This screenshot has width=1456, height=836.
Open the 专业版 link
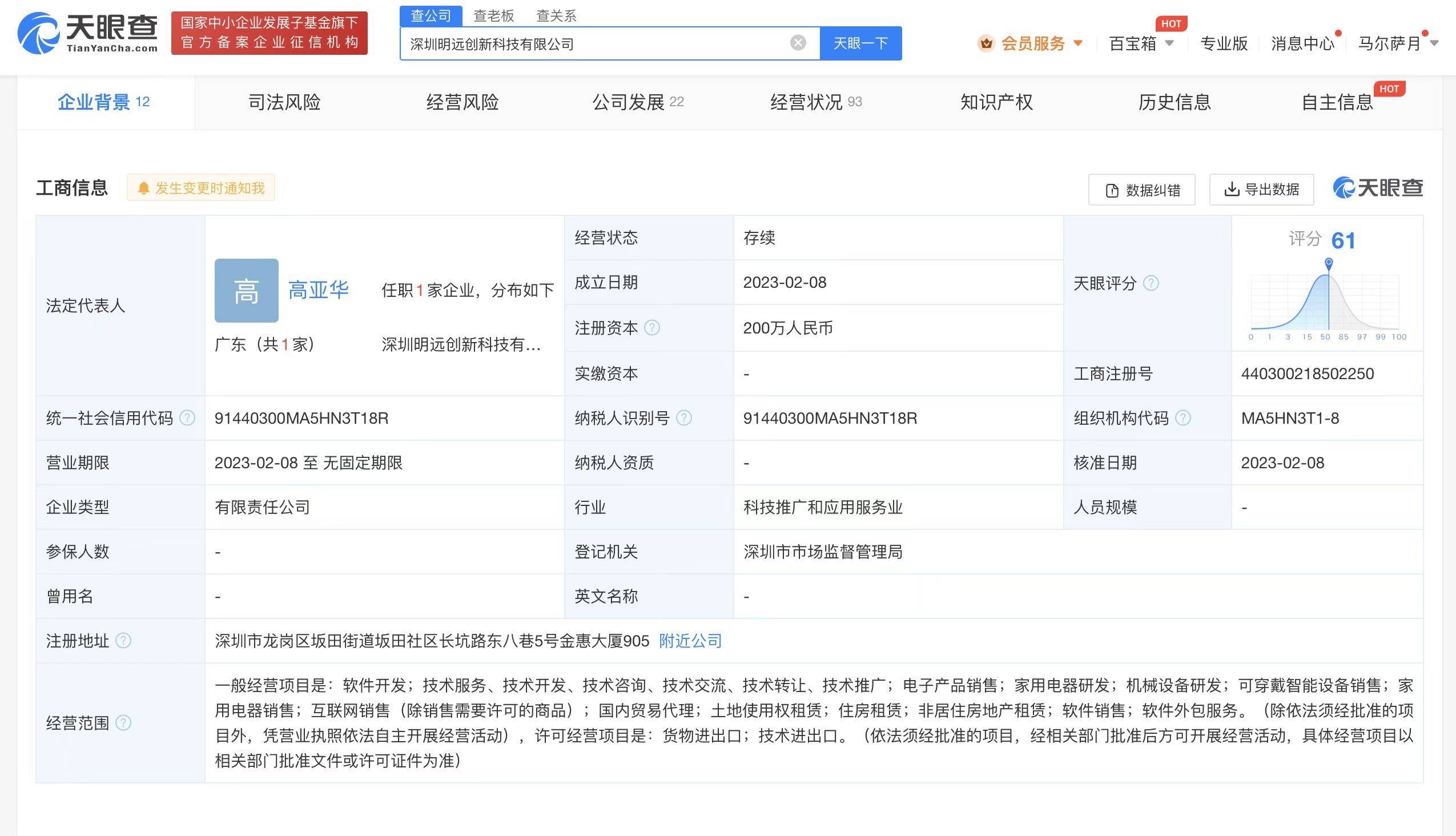click(x=1224, y=43)
